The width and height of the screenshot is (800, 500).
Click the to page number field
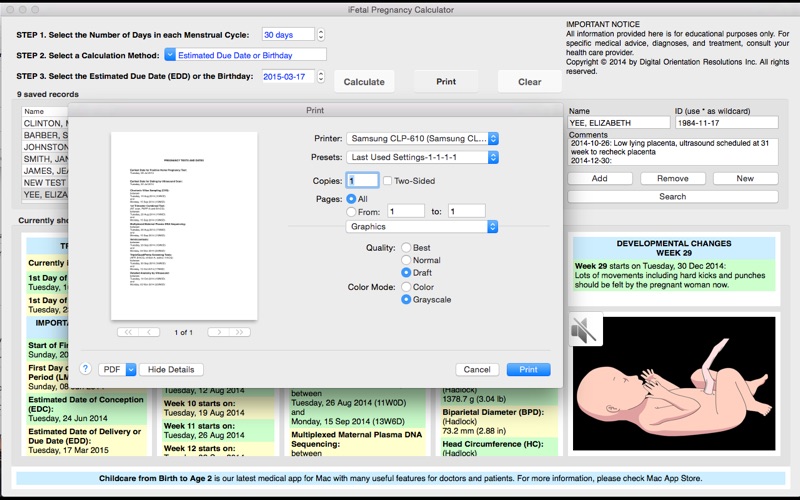coord(467,211)
